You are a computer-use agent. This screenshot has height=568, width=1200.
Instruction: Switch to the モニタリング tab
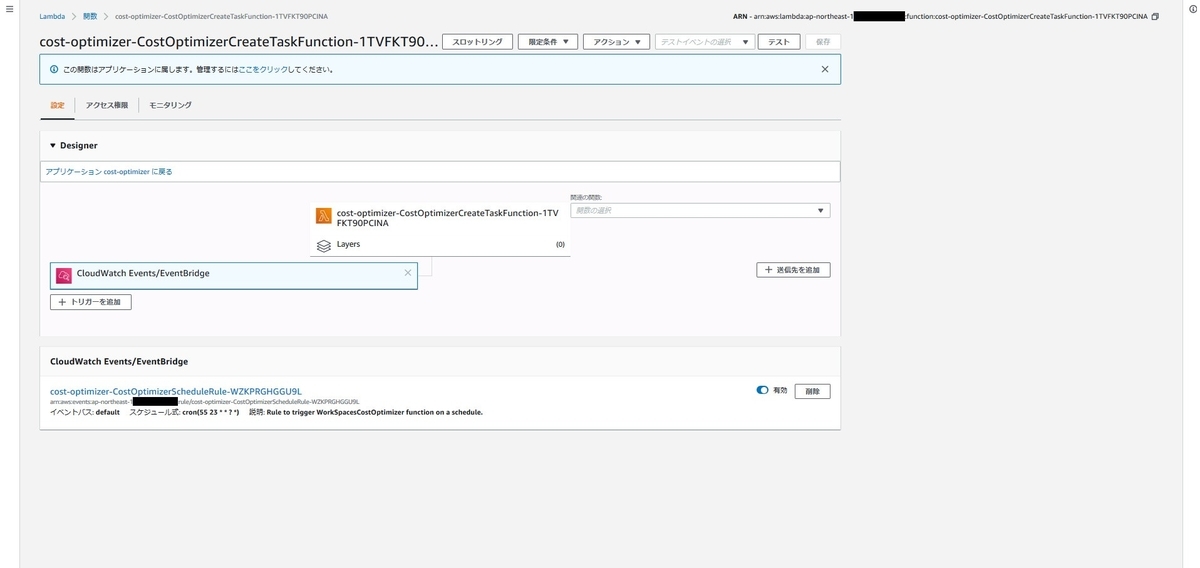pyautogui.click(x=171, y=105)
